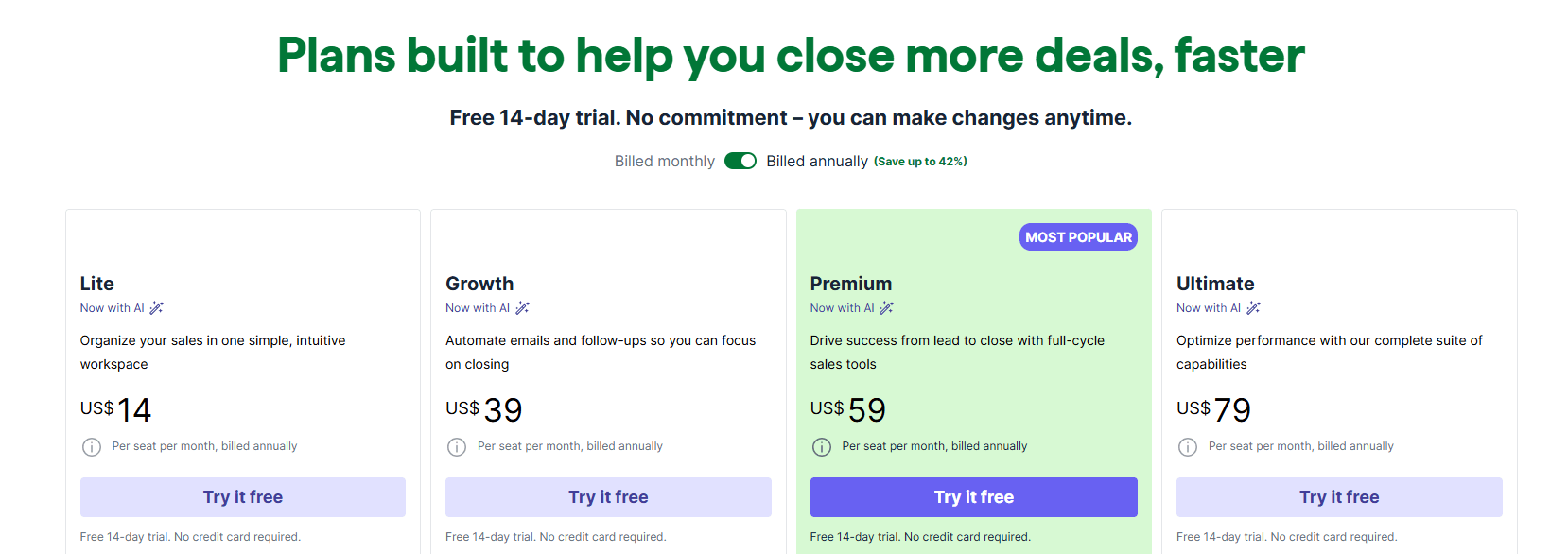This screenshot has height=554, width=1568.
Task: Click Try it free for the Growth plan
Action: (x=608, y=496)
